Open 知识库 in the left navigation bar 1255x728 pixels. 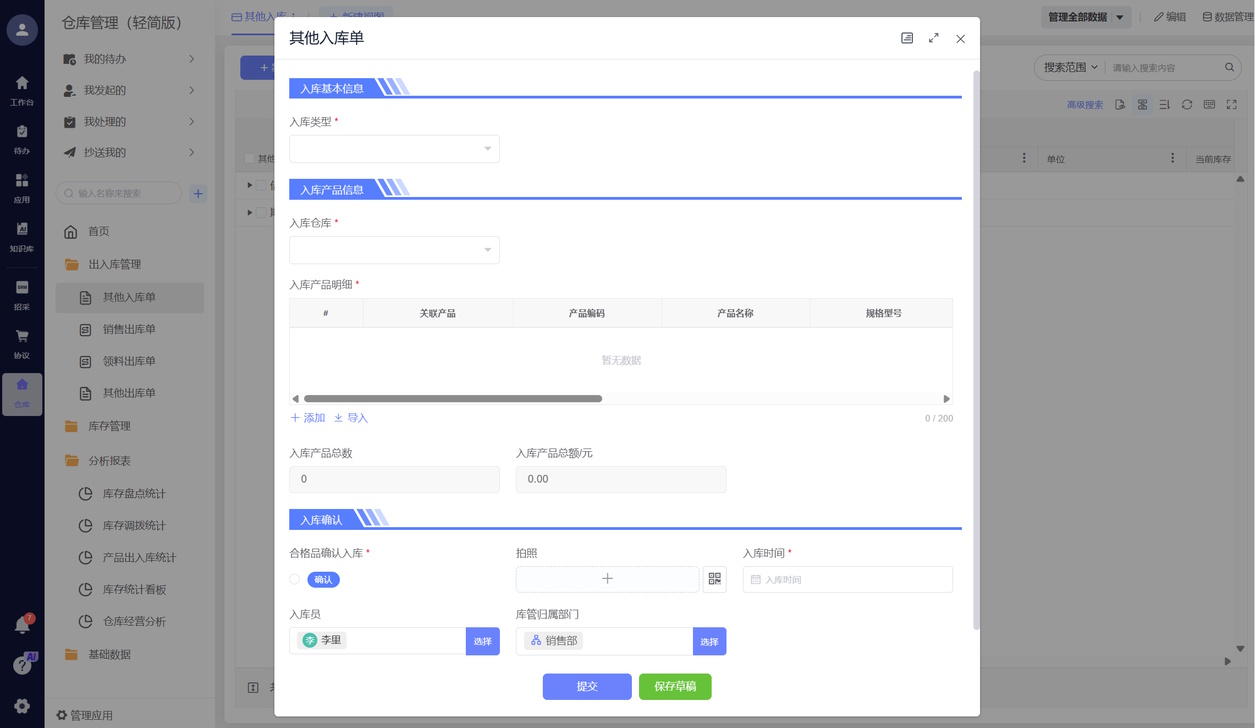click(22, 237)
